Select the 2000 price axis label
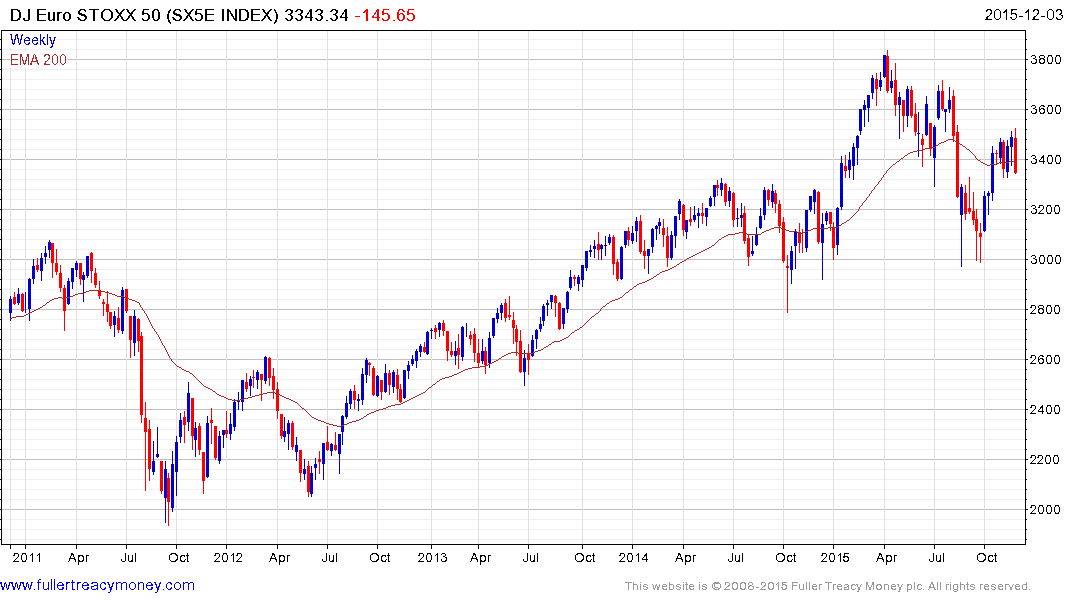Screen dimensions: 1075x600 click(1046, 510)
